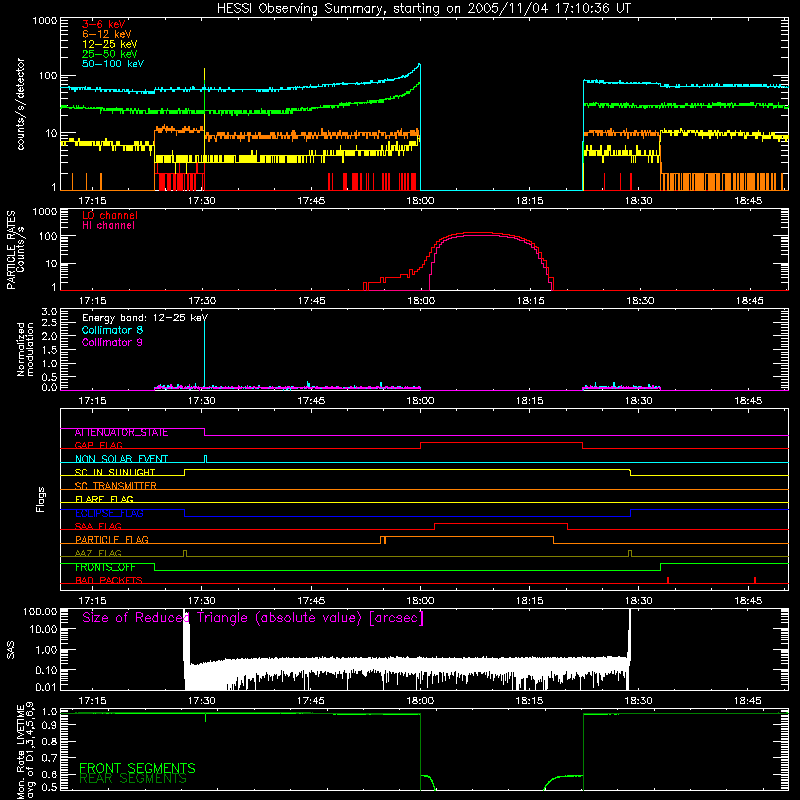The image size is (800, 800).
Task: Click the HESSI Observing Summary title text
Action: (423, 9)
